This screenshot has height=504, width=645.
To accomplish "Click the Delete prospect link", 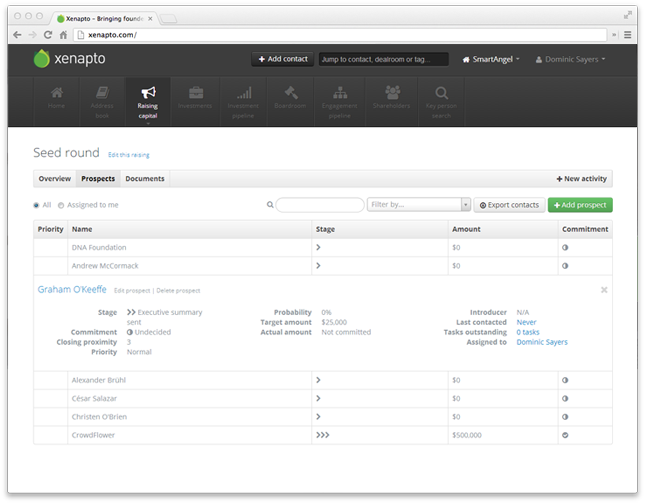I will click(178, 290).
